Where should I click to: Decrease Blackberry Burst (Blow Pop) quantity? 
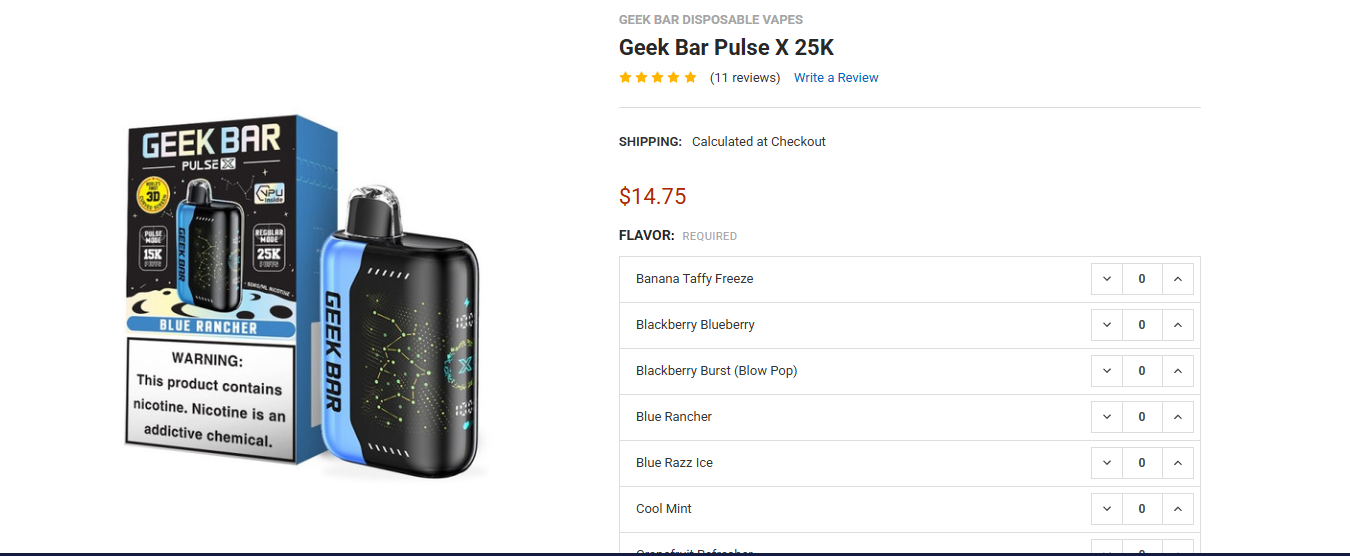[1107, 371]
